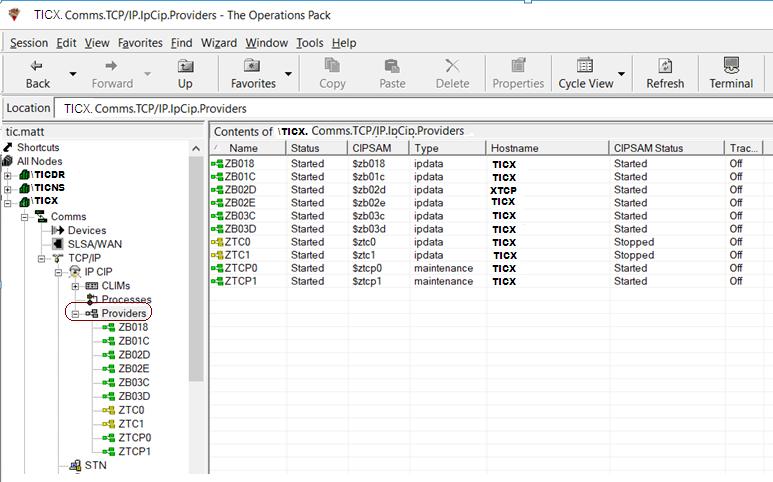Image resolution: width=773 pixels, height=482 pixels.
Task: Click the Refresh toolbar icon
Action: [665, 66]
